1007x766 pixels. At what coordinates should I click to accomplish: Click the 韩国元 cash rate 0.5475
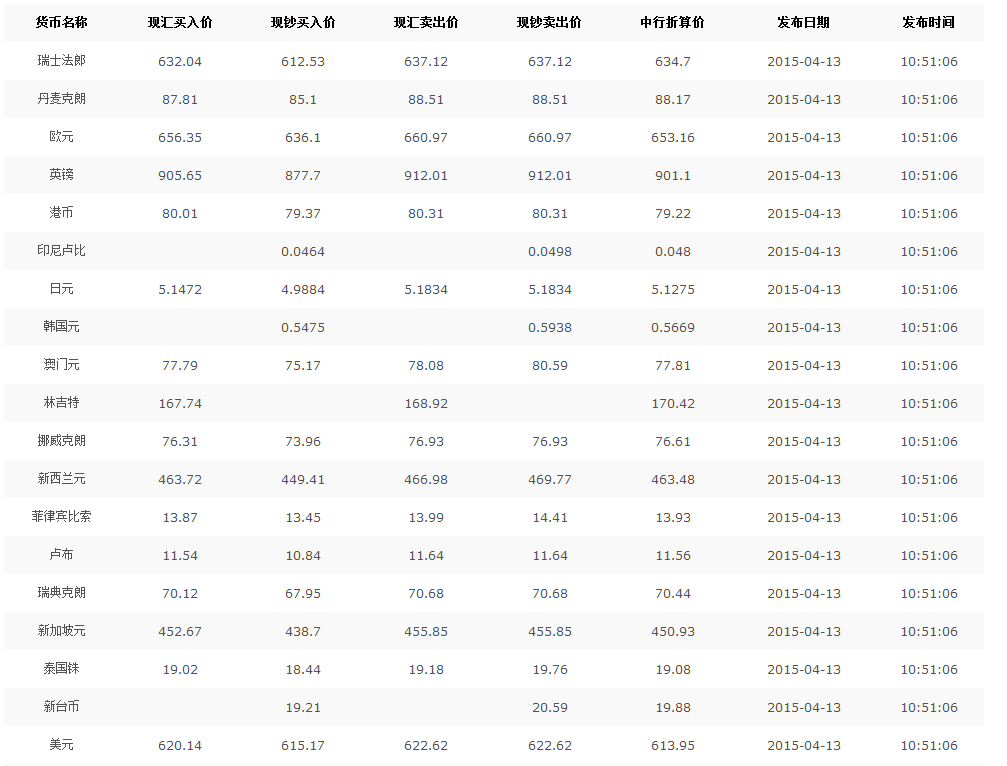[303, 327]
